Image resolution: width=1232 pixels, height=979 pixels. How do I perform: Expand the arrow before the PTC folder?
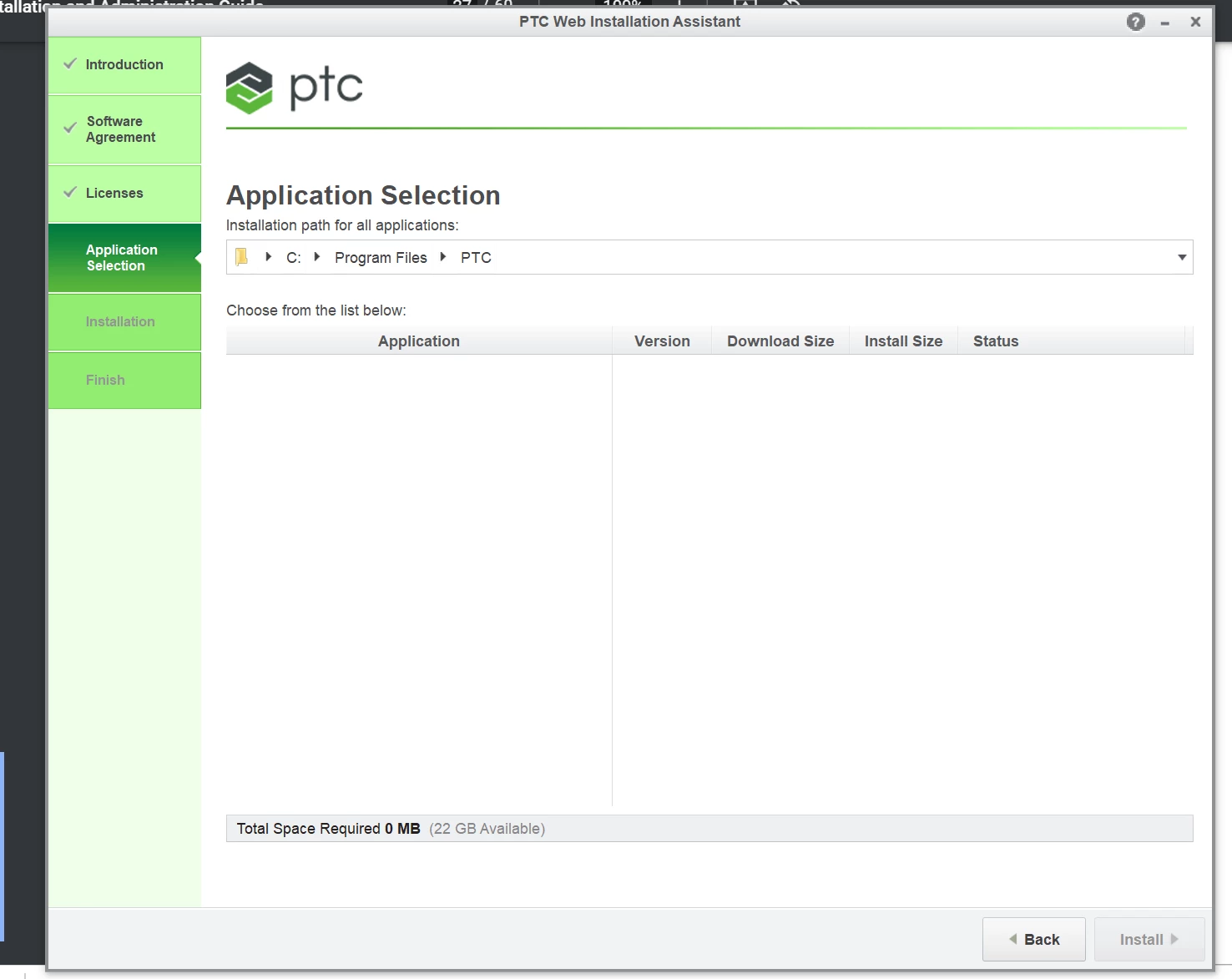(443, 257)
